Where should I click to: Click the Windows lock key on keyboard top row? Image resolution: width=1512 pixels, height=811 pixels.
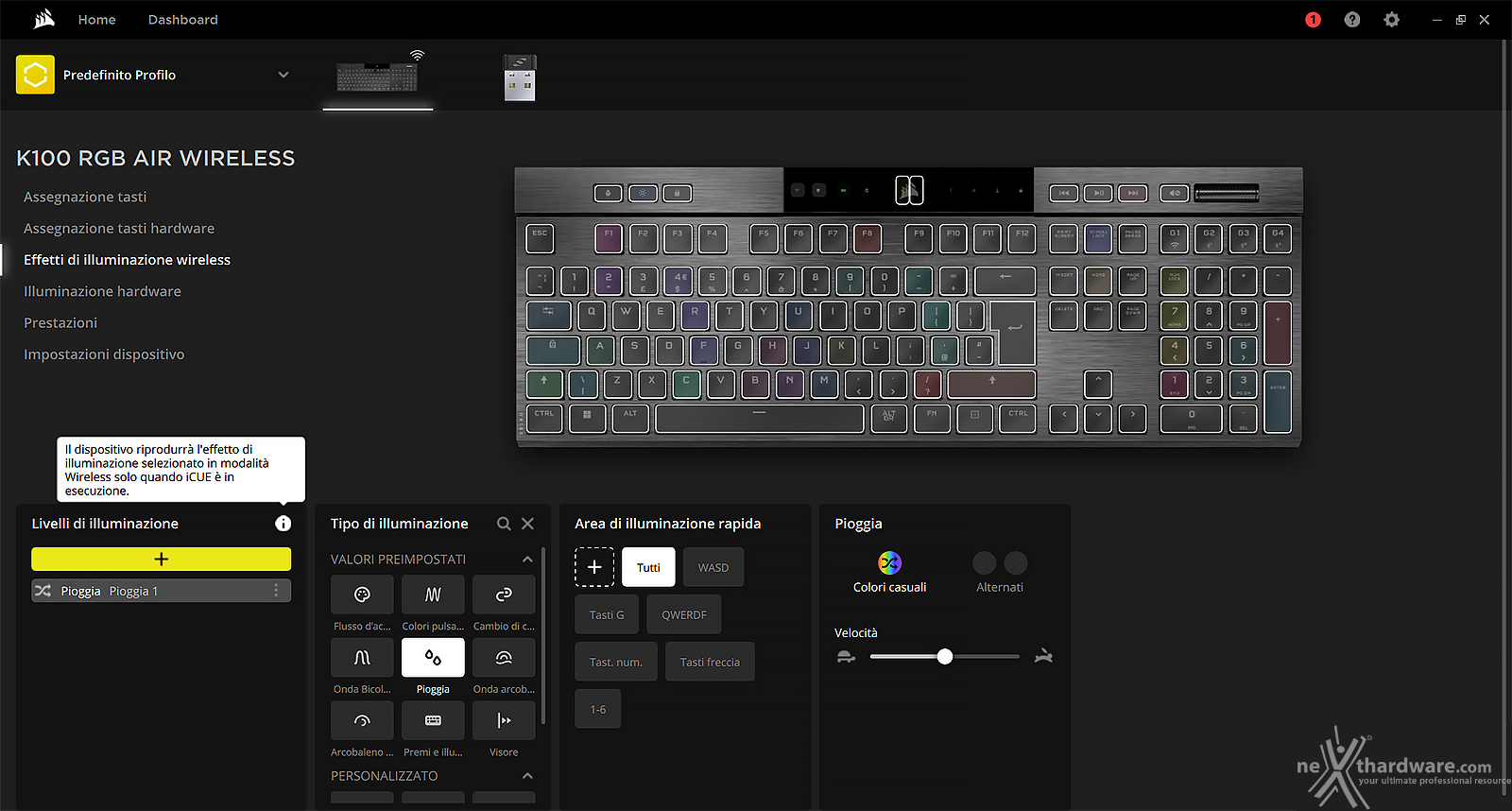[x=677, y=193]
